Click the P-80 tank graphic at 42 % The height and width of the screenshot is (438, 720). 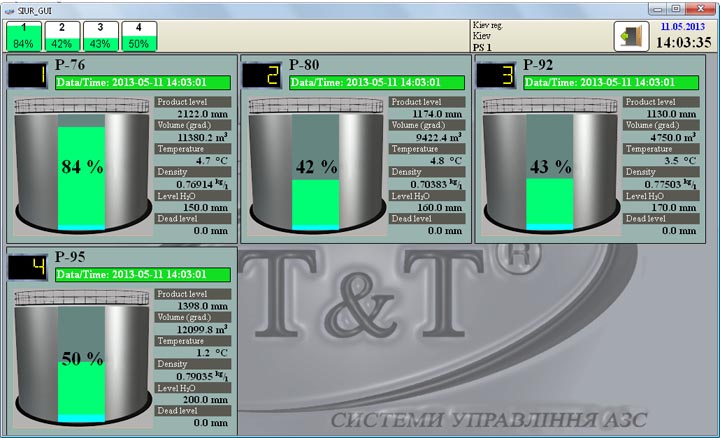(x=316, y=166)
